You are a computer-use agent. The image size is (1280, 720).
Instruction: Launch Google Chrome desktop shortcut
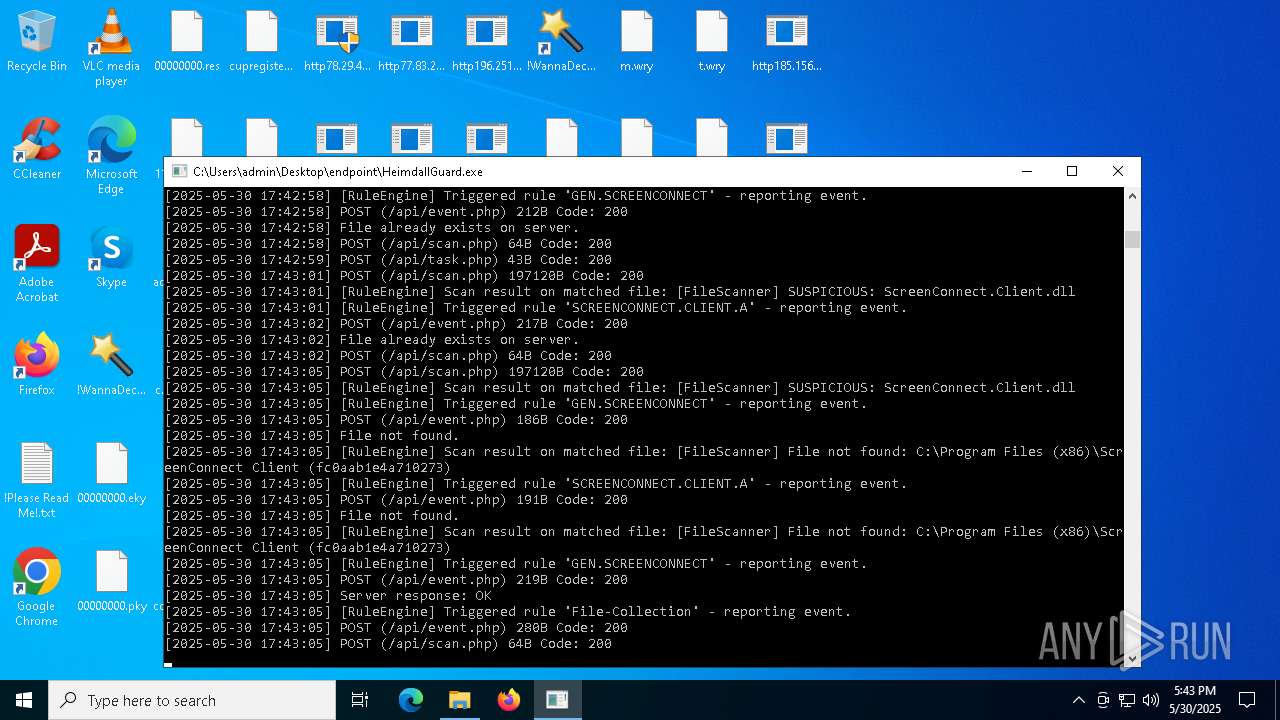point(37,587)
